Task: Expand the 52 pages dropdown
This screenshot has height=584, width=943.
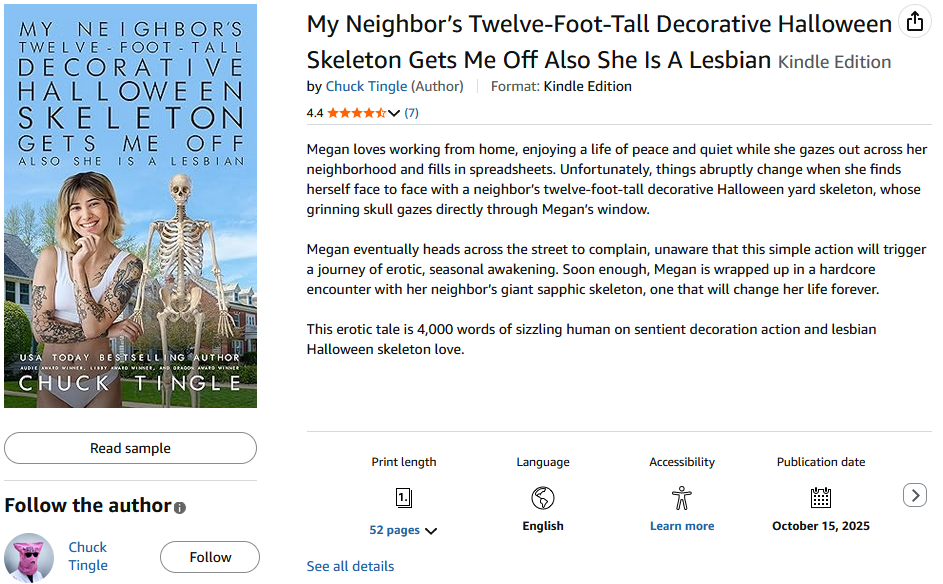Action: point(431,531)
